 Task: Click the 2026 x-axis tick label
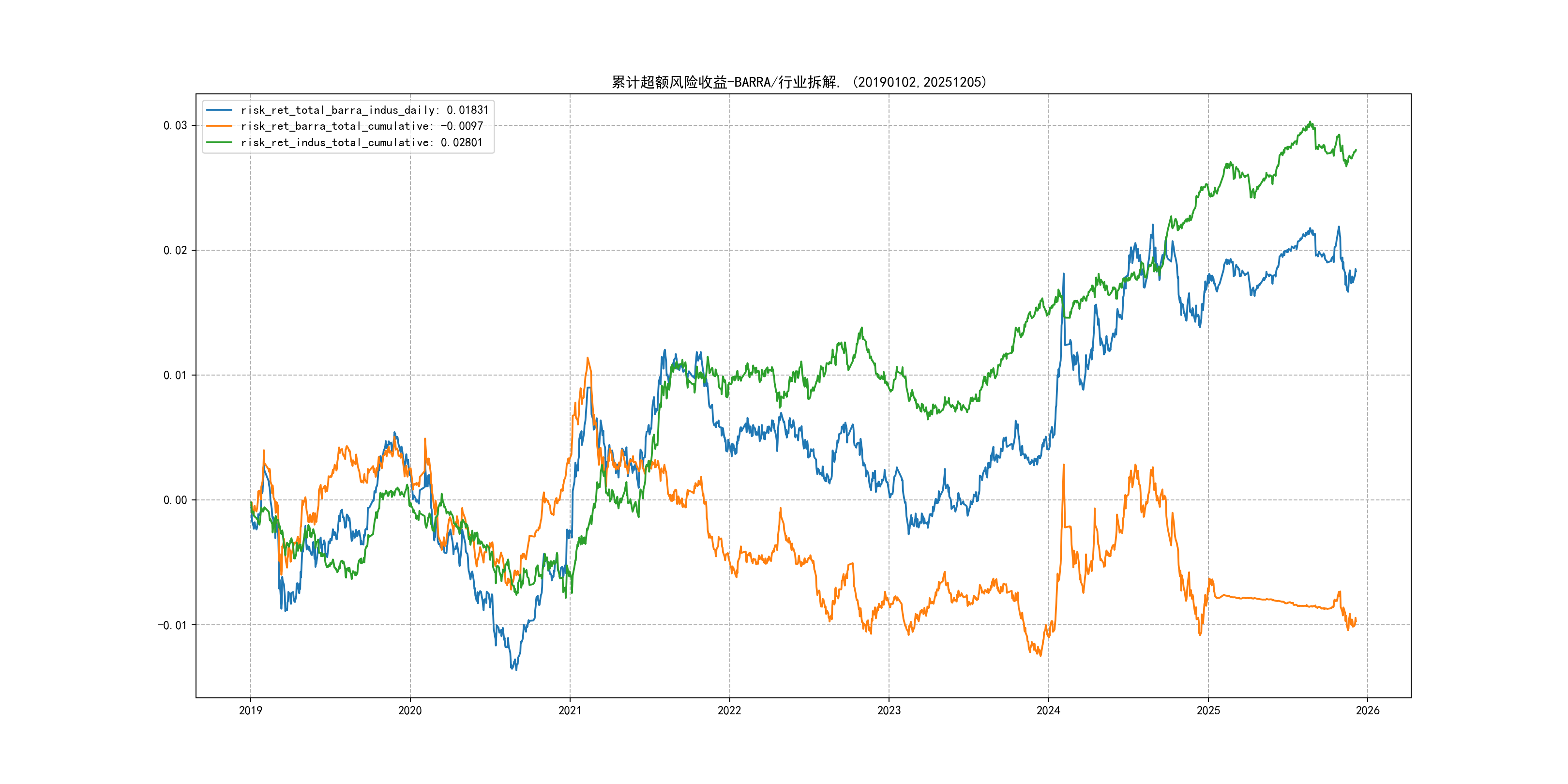click(x=1368, y=710)
